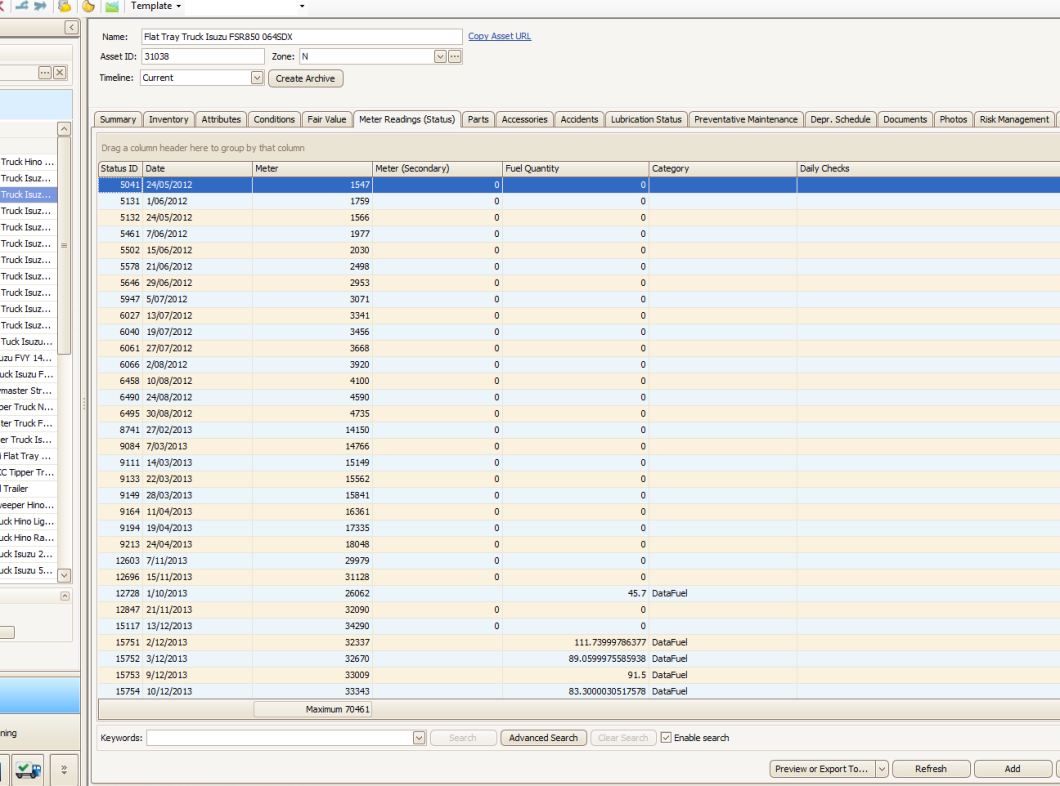
Task: Click the database with coins toolbar icon
Action: click(63, 6)
